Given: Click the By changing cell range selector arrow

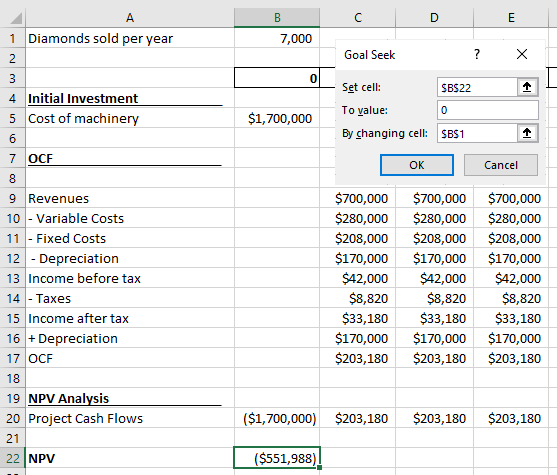Looking at the screenshot, I should pyautogui.click(x=527, y=133).
